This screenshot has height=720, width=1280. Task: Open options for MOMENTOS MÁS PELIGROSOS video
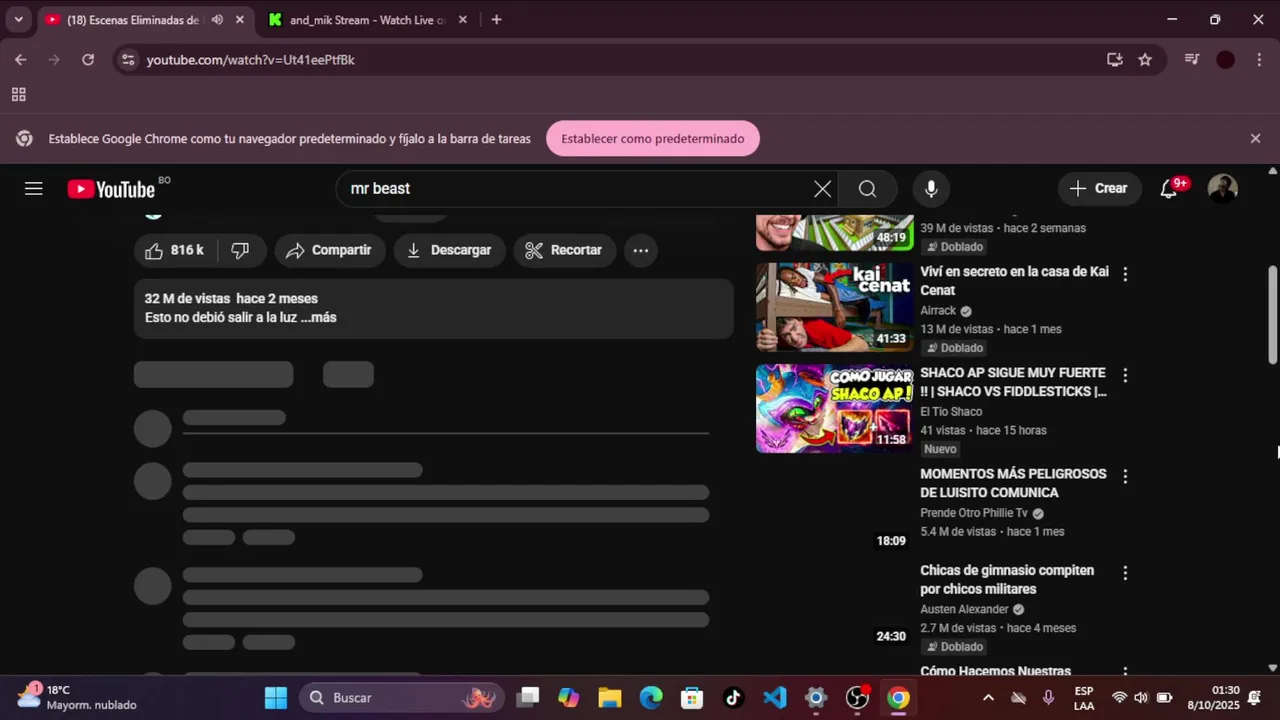[1125, 476]
